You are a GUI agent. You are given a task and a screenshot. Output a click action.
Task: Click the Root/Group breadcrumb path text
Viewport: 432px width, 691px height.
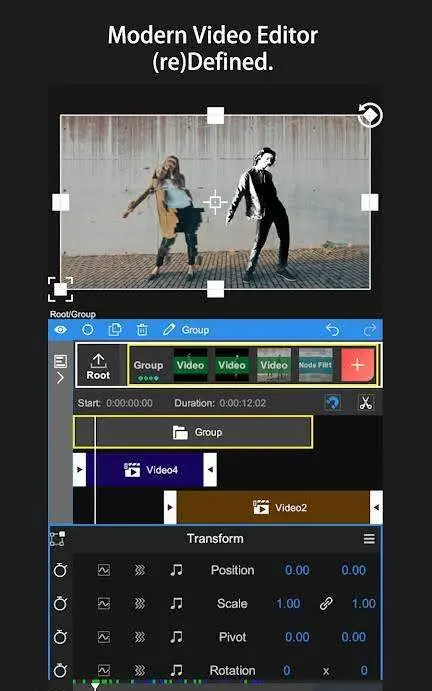pos(73,314)
